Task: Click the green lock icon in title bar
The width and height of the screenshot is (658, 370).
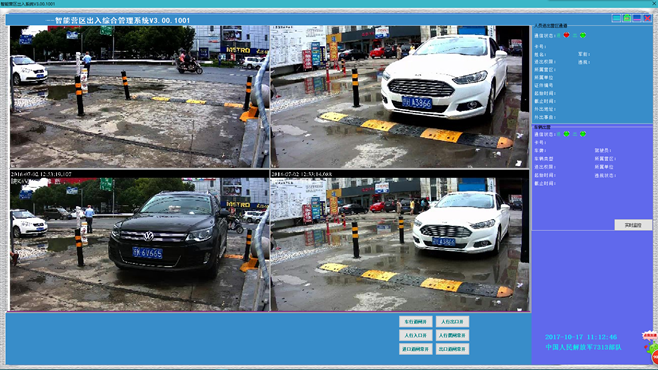Action: 627,18
